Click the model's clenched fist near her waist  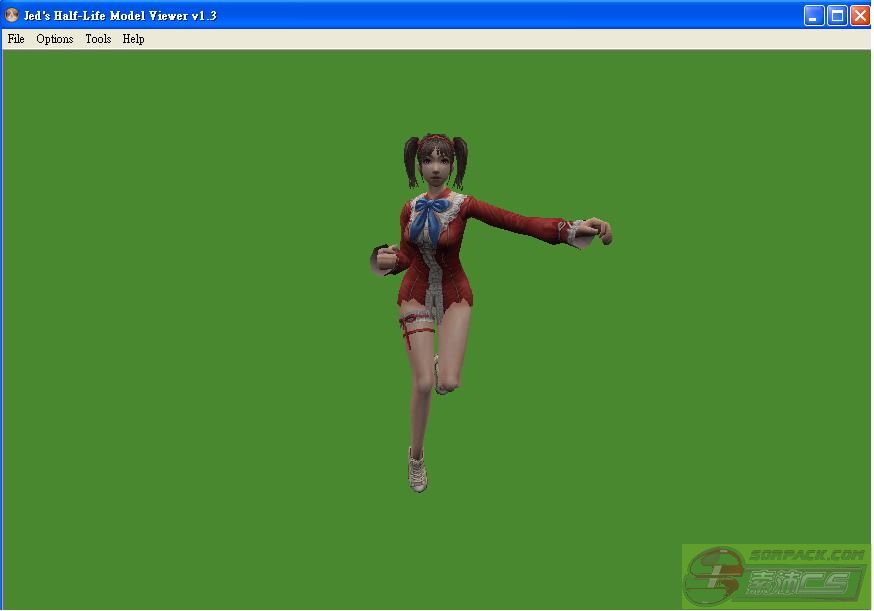381,260
